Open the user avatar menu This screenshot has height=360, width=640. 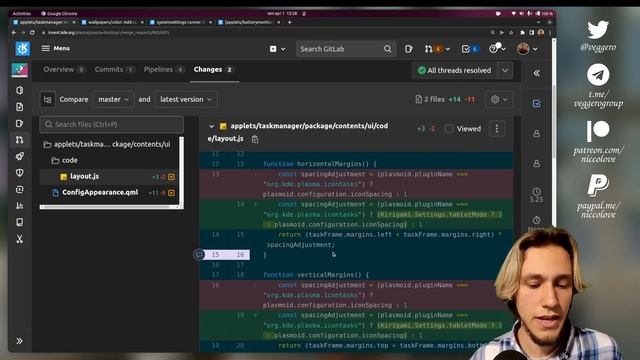click(x=527, y=49)
